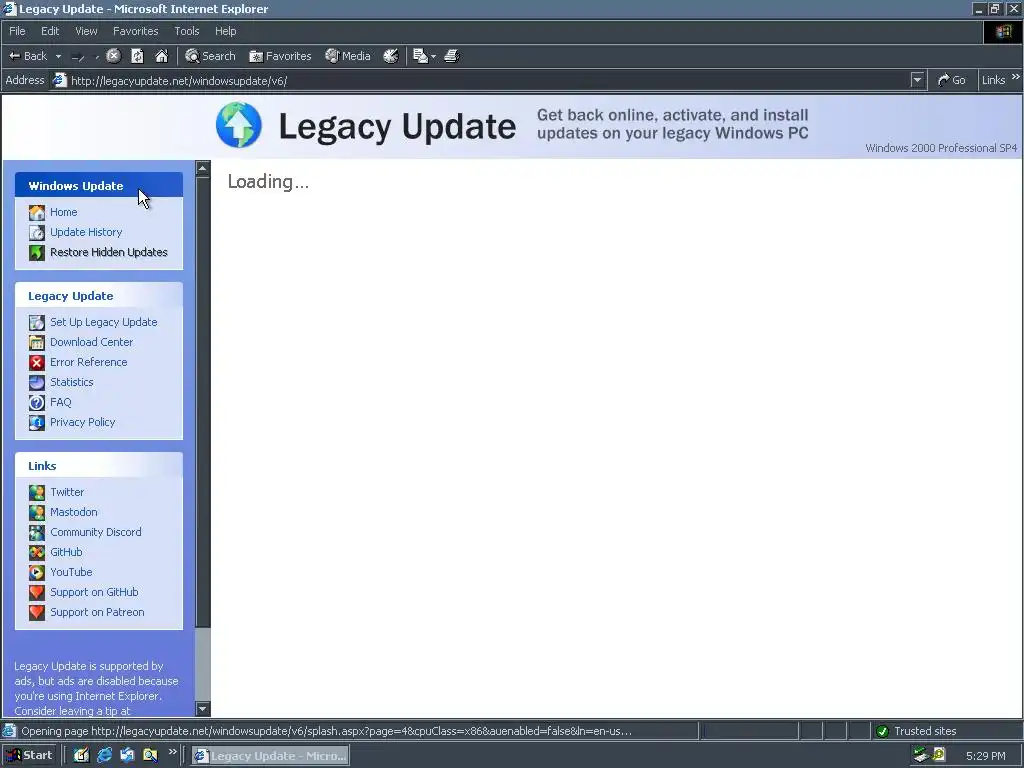1024x768 pixels.
Task: Click the Statistics pie icon
Action: point(37,383)
